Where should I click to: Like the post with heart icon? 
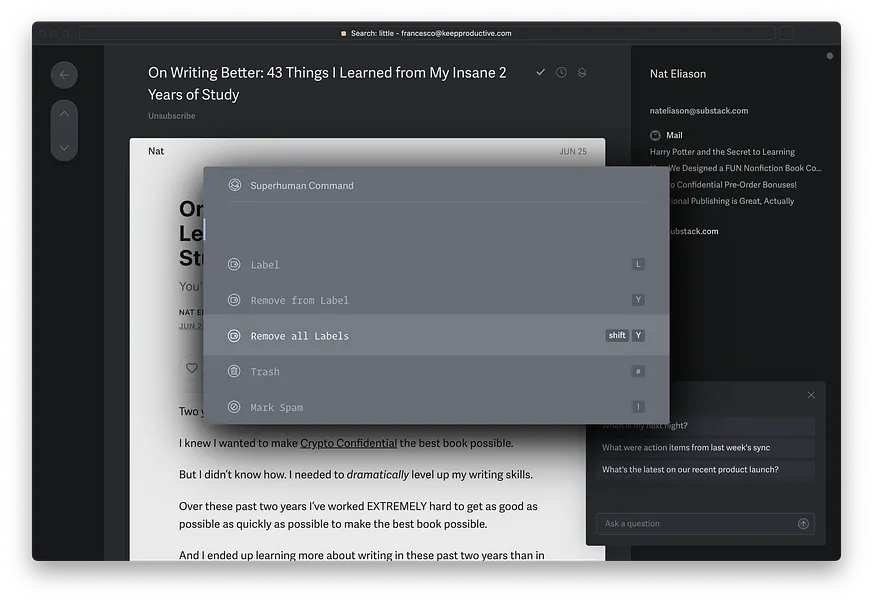pyautogui.click(x=192, y=368)
